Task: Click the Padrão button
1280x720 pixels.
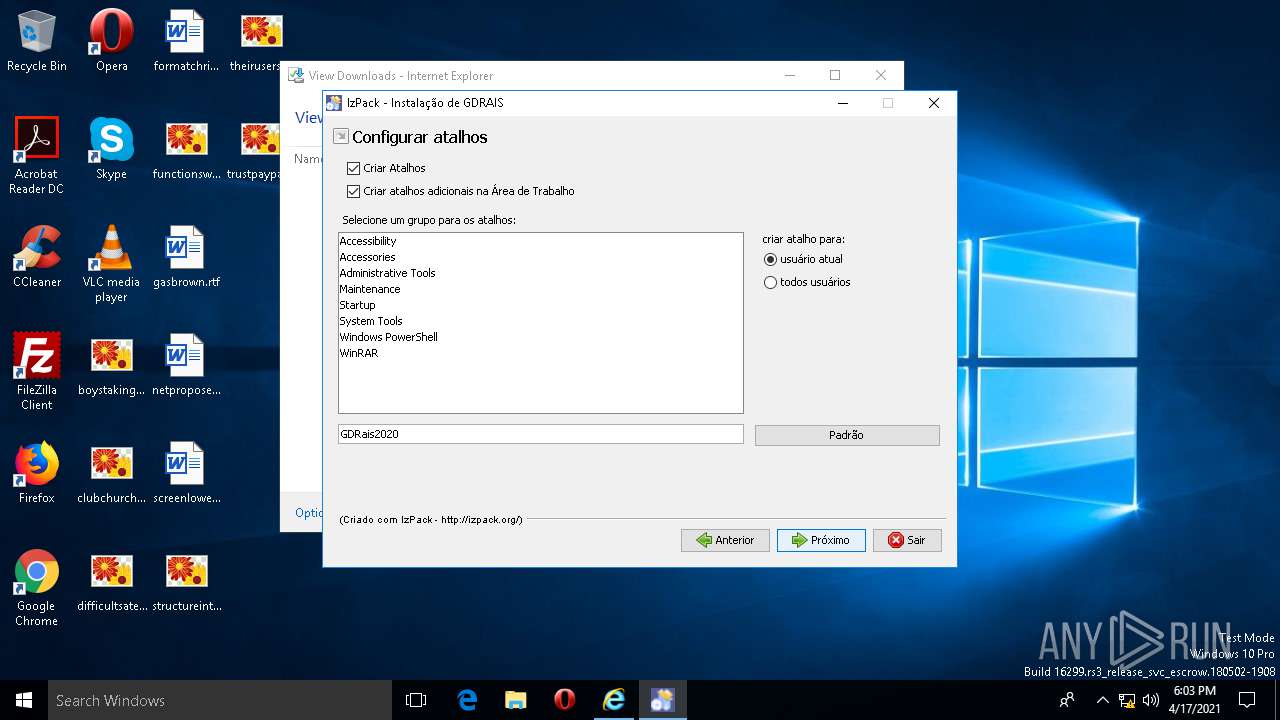Action: tap(847, 435)
